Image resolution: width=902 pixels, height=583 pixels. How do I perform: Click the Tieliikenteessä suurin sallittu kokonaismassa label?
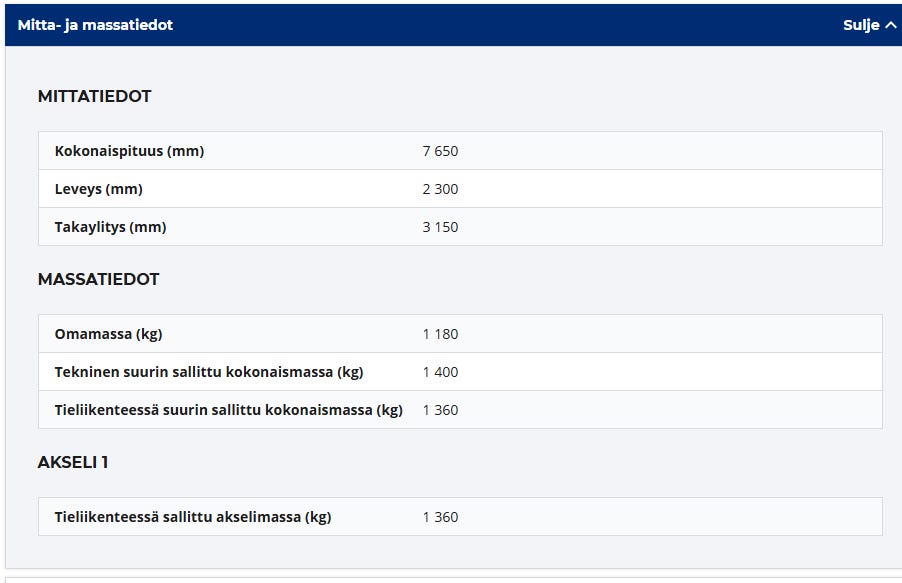coord(228,410)
